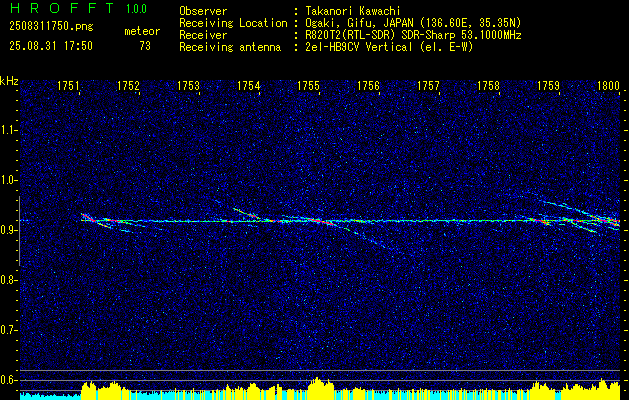Click antenna value 2el-HB9CV Vertical
Screen dimensions: 629x400
(x=359, y=47)
